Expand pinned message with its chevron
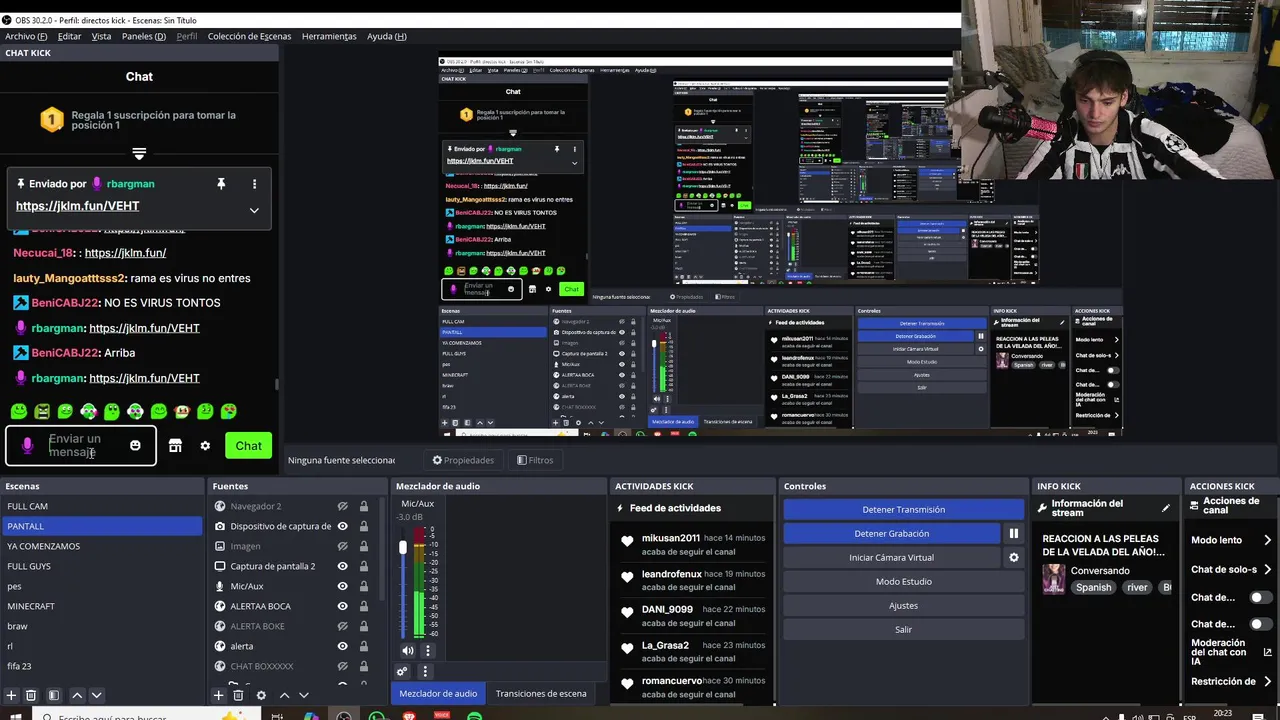This screenshot has height=720, width=1280. click(254, 210)
